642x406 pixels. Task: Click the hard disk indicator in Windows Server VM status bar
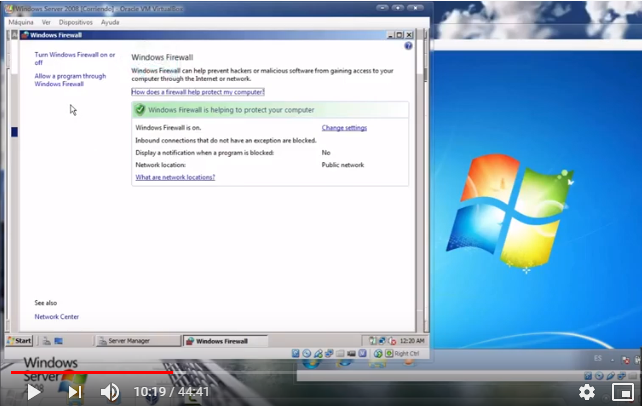click(x=296, y=353)
